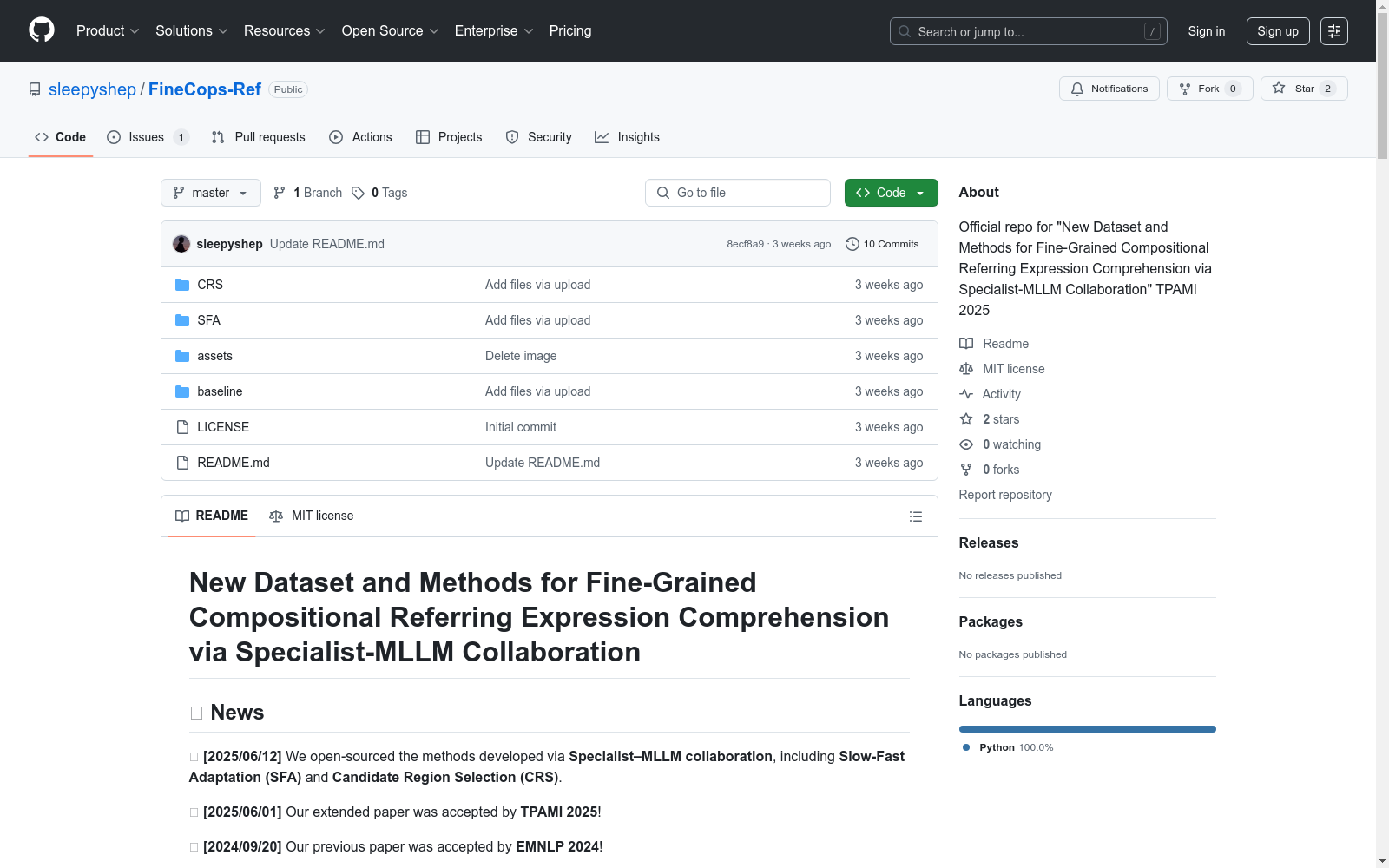View the 1 Branch link
1389x868 pixels.
[x=308, y=193]
